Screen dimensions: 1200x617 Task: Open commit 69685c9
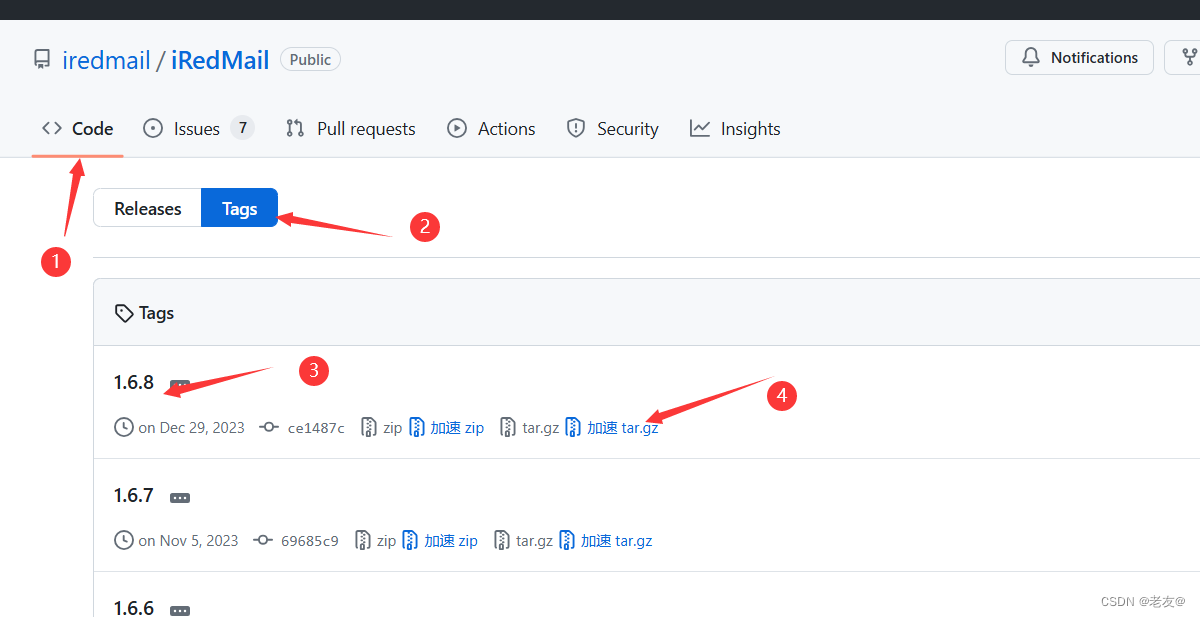310,541
